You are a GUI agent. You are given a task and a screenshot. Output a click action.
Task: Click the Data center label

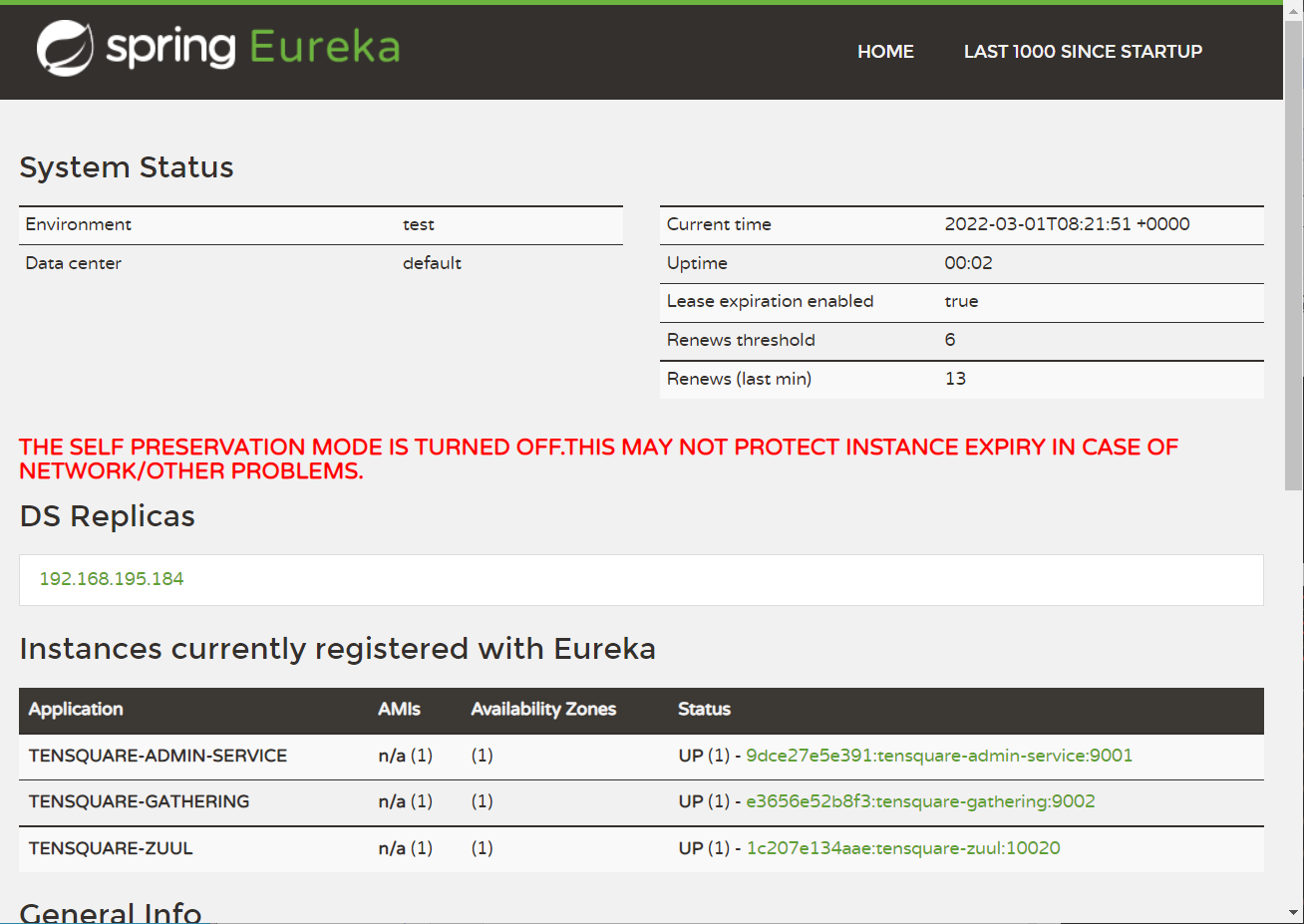73,263
